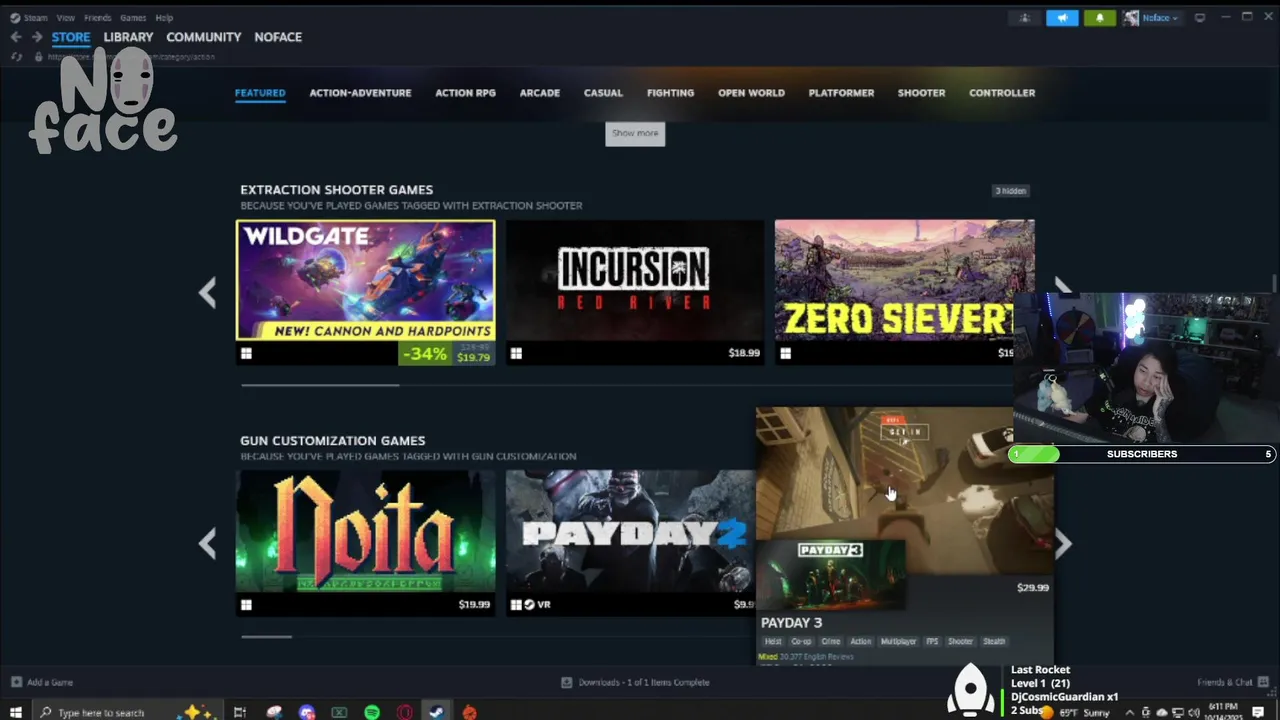Image resolution: width=1280 pixels, height=720 pixels.
Task: Open Downloads status in the bottom bar
Action: click(635, 683)
